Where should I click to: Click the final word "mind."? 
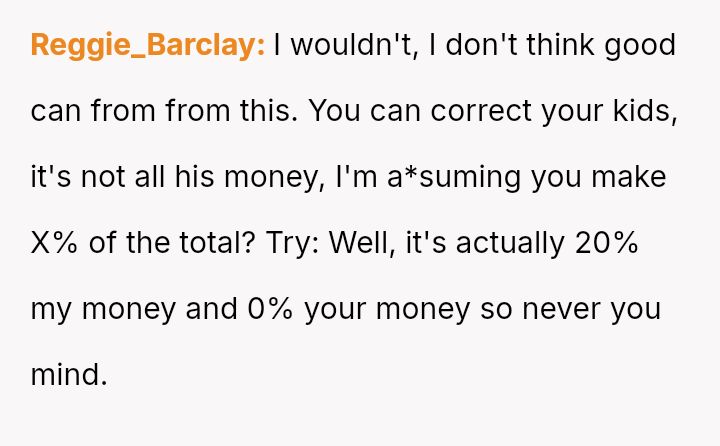pos(68,375)
